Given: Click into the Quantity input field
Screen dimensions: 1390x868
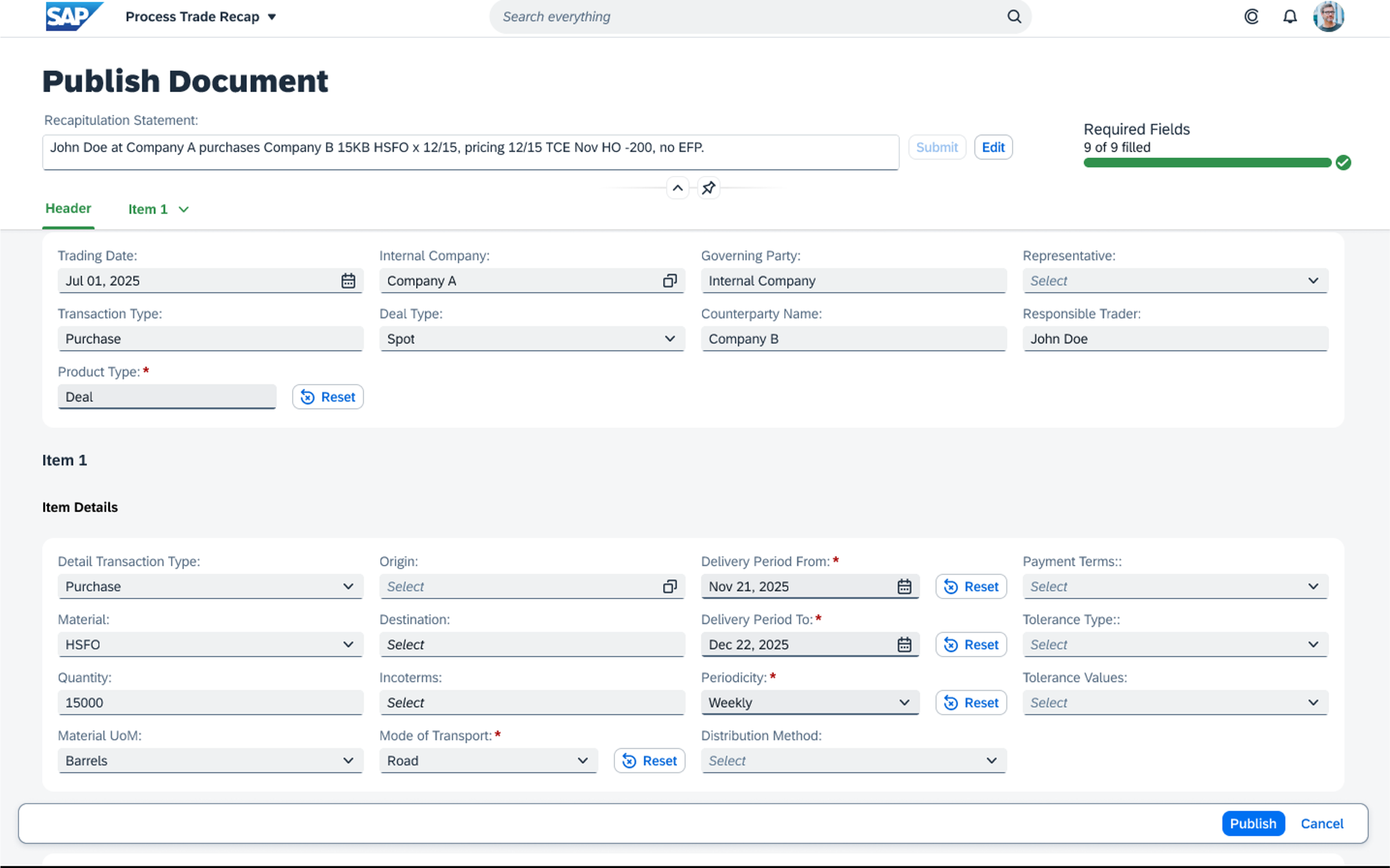Looking at the screenshot, I should pyautogui.click(x=210, y=702).
